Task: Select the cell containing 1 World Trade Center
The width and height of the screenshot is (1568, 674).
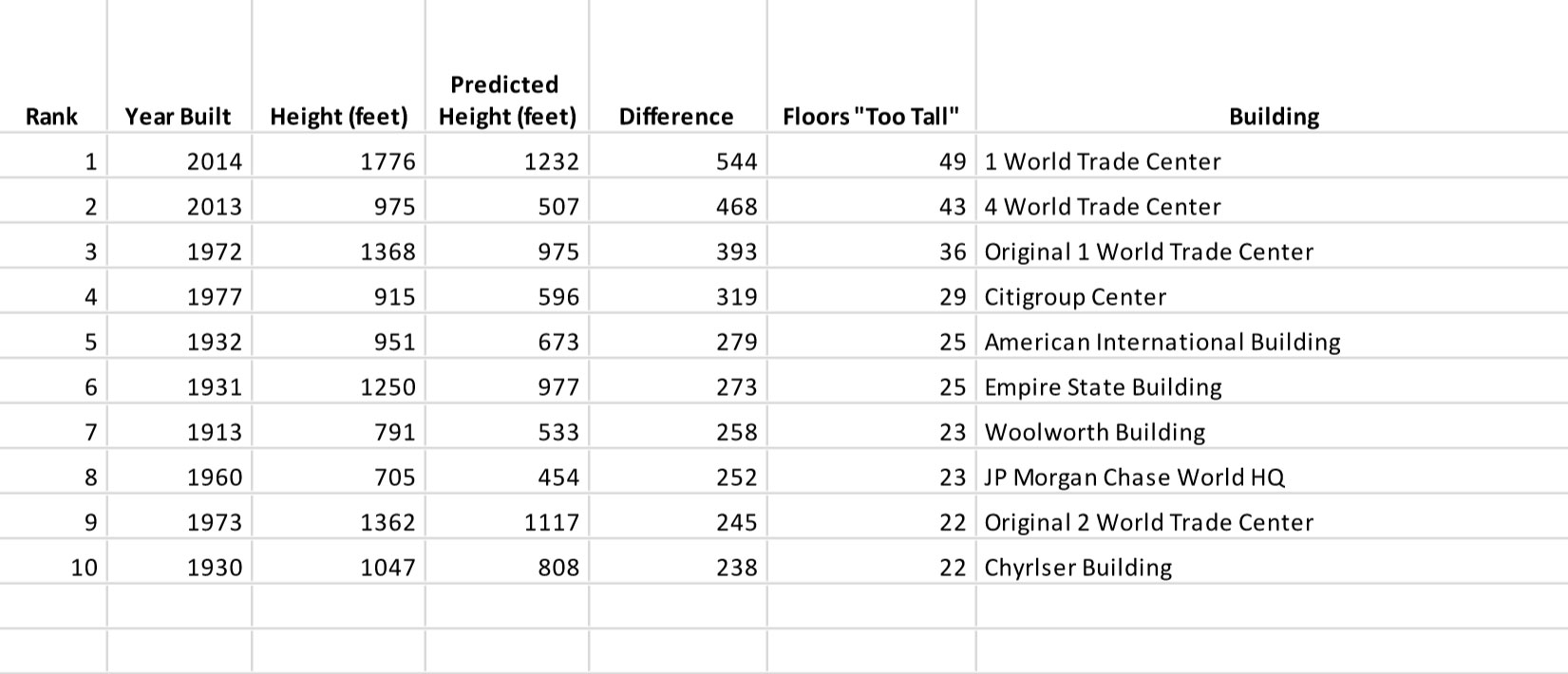Action: tap(1272, 161)
